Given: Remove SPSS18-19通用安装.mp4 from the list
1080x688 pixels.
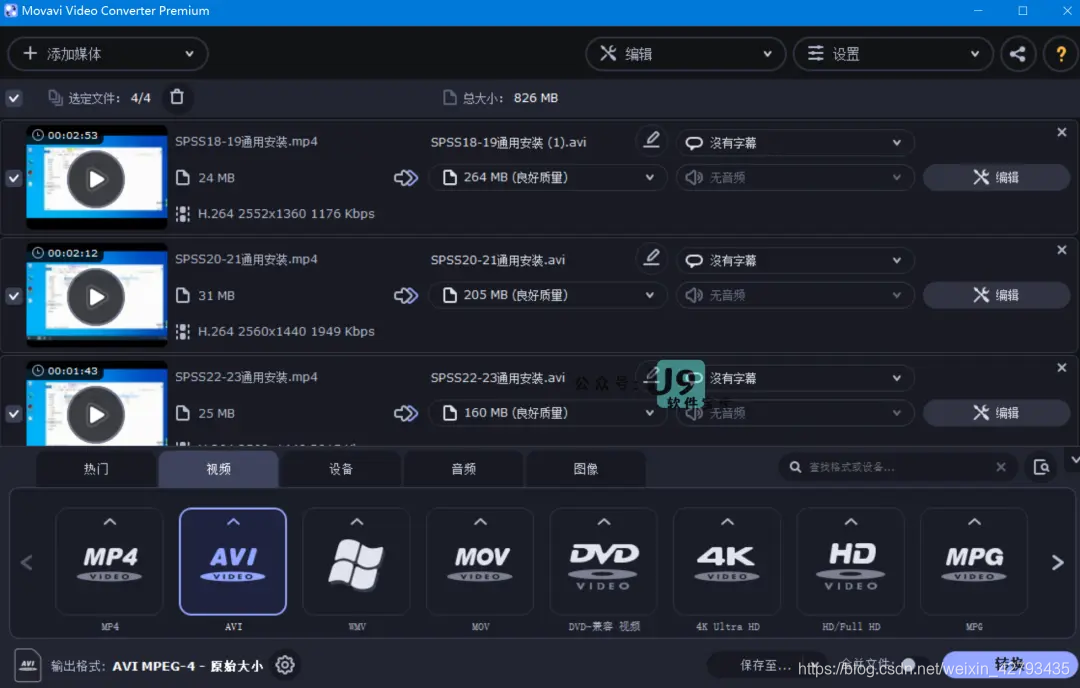Looking at the screenshot, I should click(x=1061, y=132).
